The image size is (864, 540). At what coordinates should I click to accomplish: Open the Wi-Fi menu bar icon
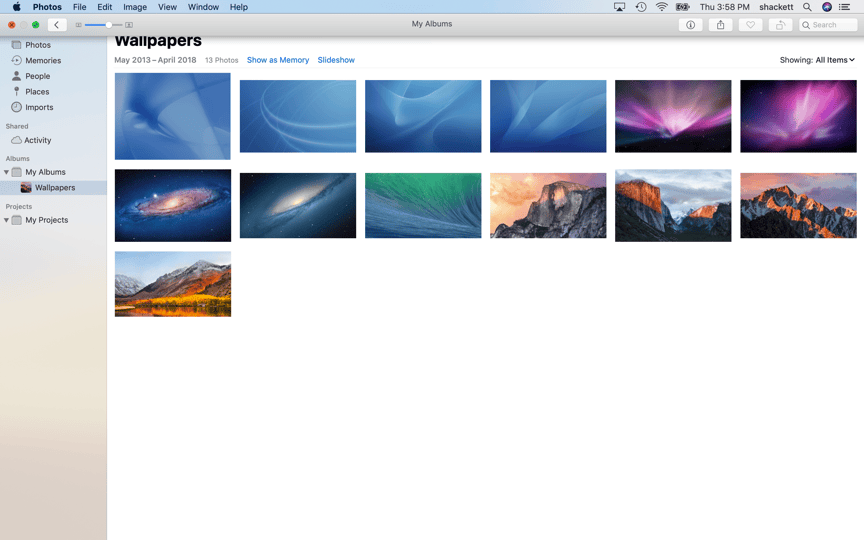pos(661,7)
